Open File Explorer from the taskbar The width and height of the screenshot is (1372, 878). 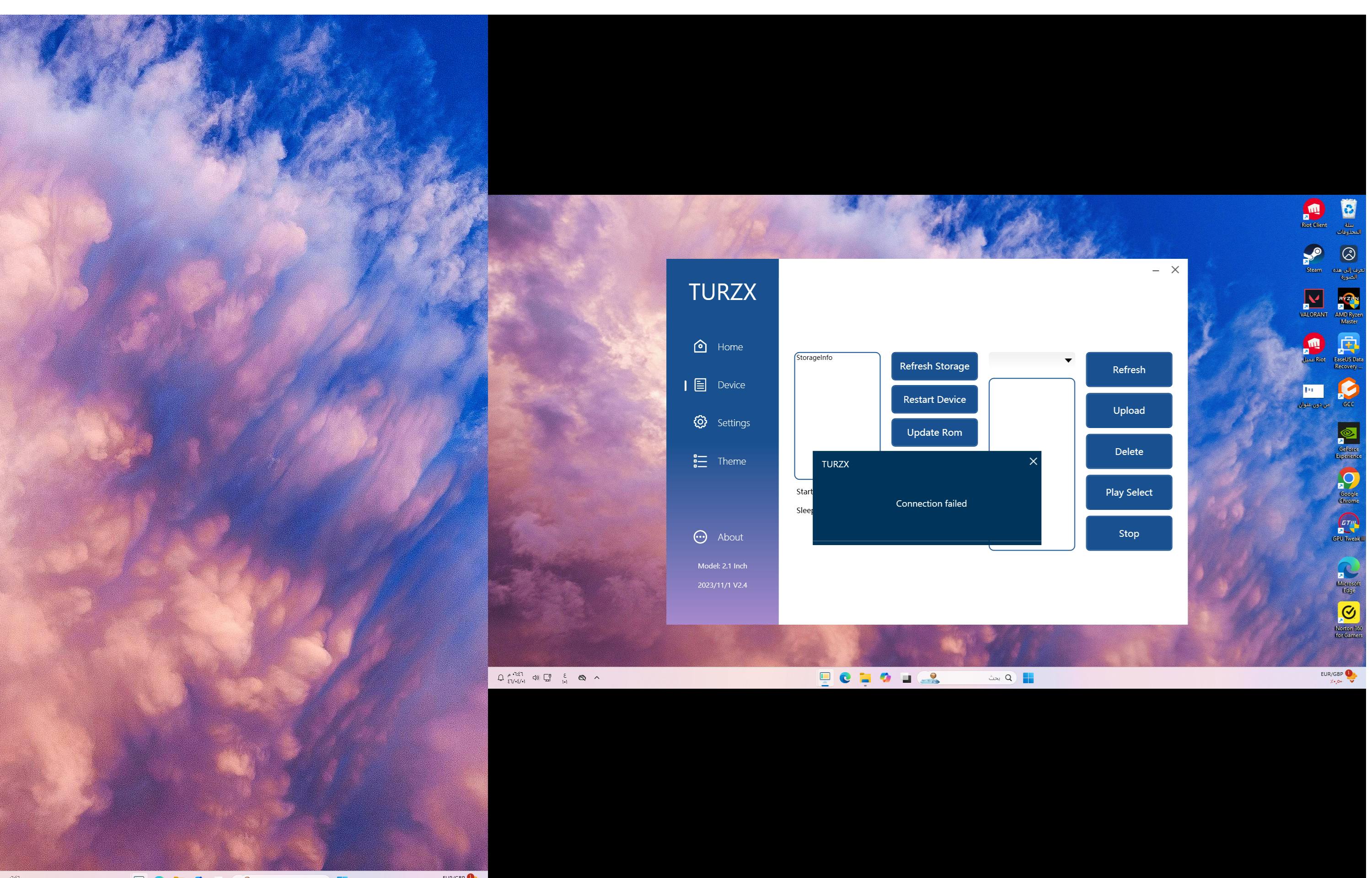(865, 678)
